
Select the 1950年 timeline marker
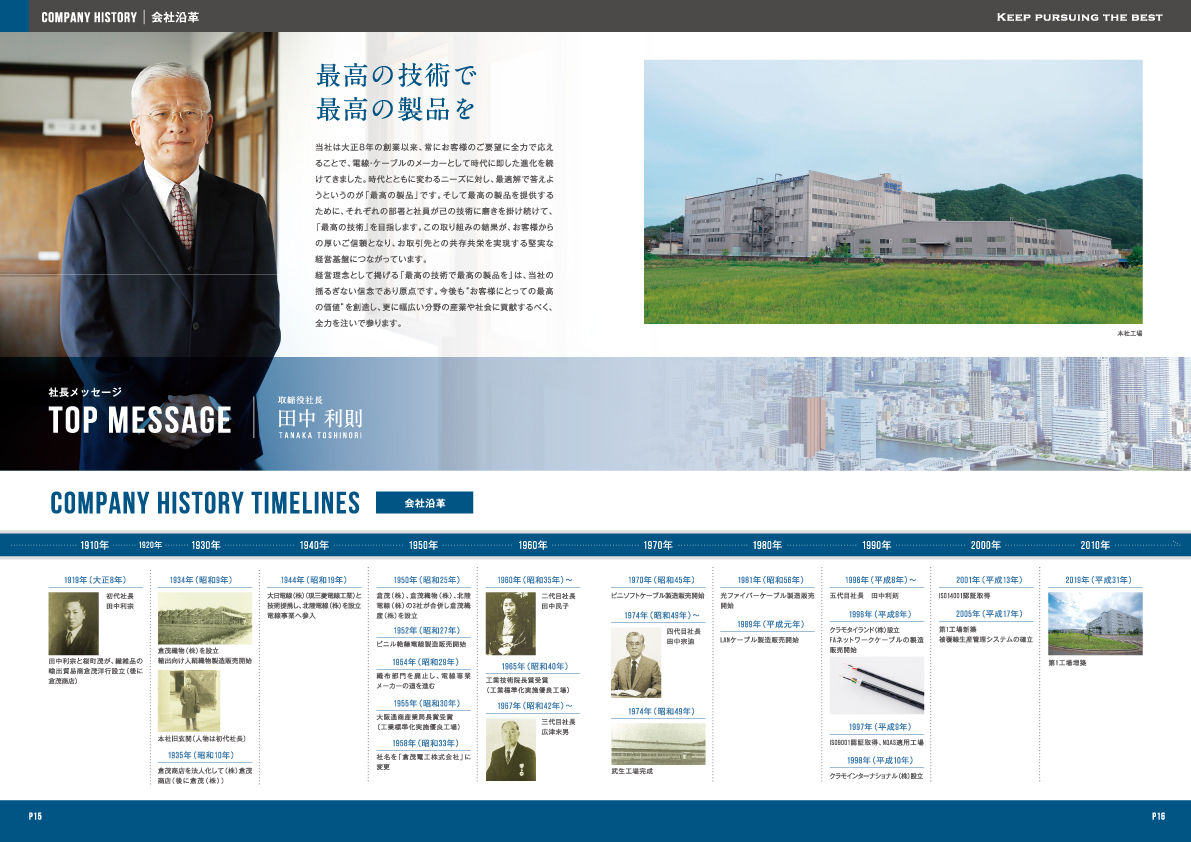tap(424, 545)
